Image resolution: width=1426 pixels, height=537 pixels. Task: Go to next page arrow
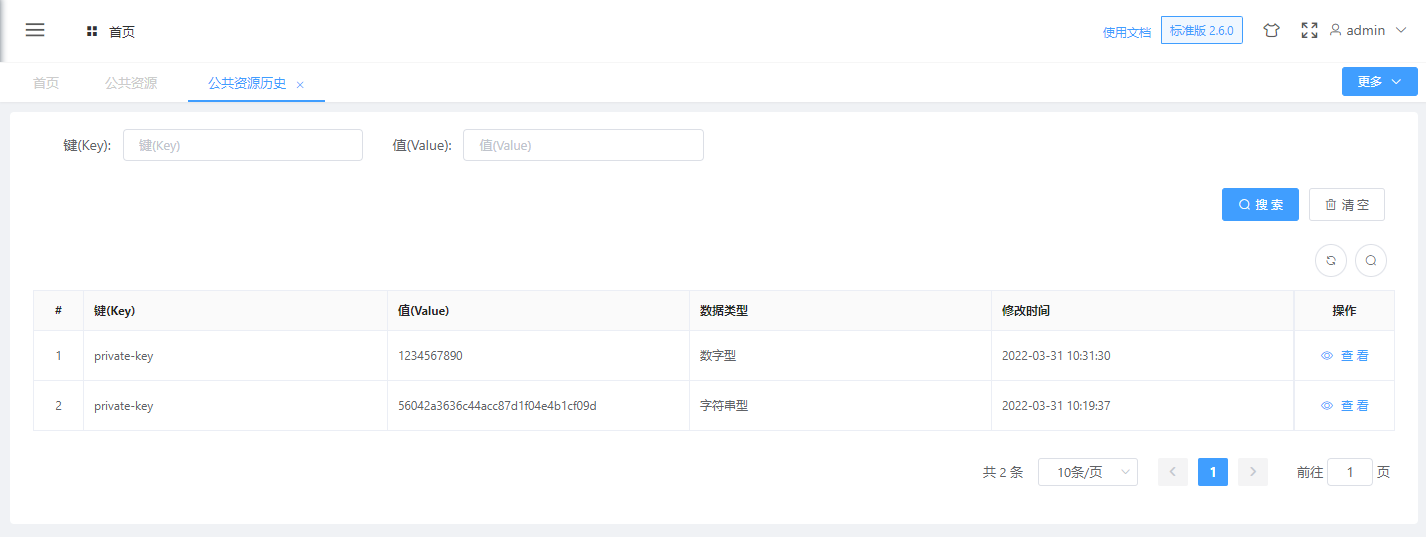click(1253, 472)
